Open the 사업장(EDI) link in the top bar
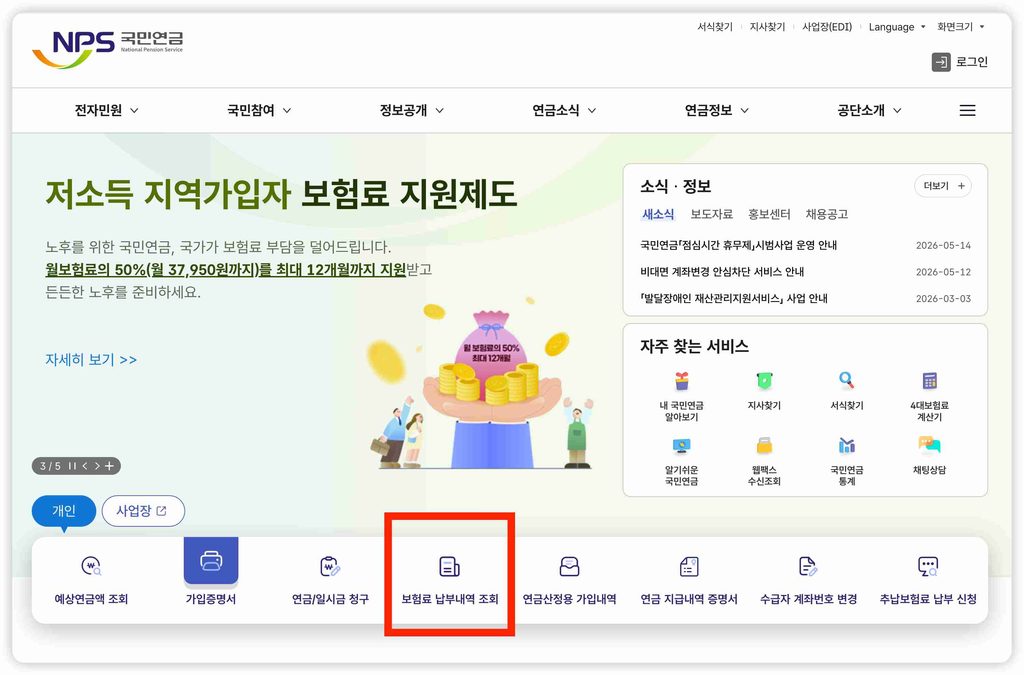The image size is (1024, 675). 827,27
